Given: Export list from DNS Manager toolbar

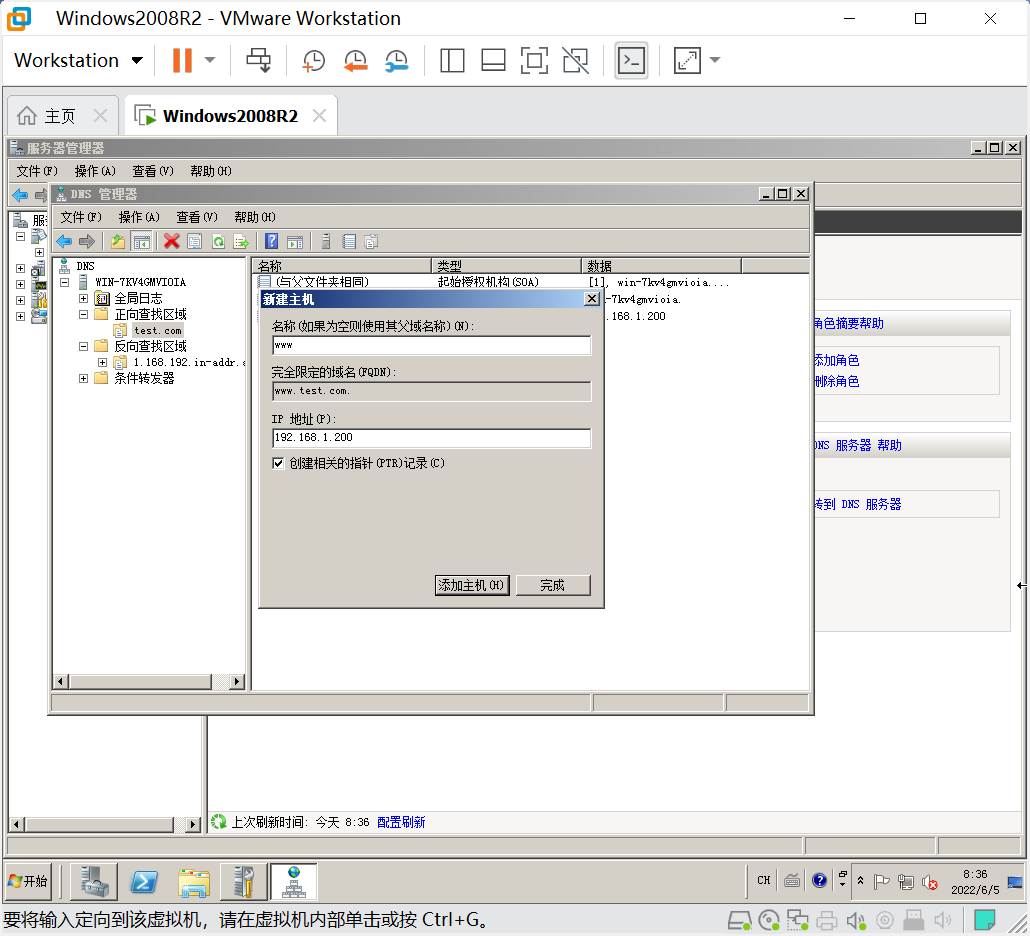Looking at the screenshot, I should [x=241, y=242].
